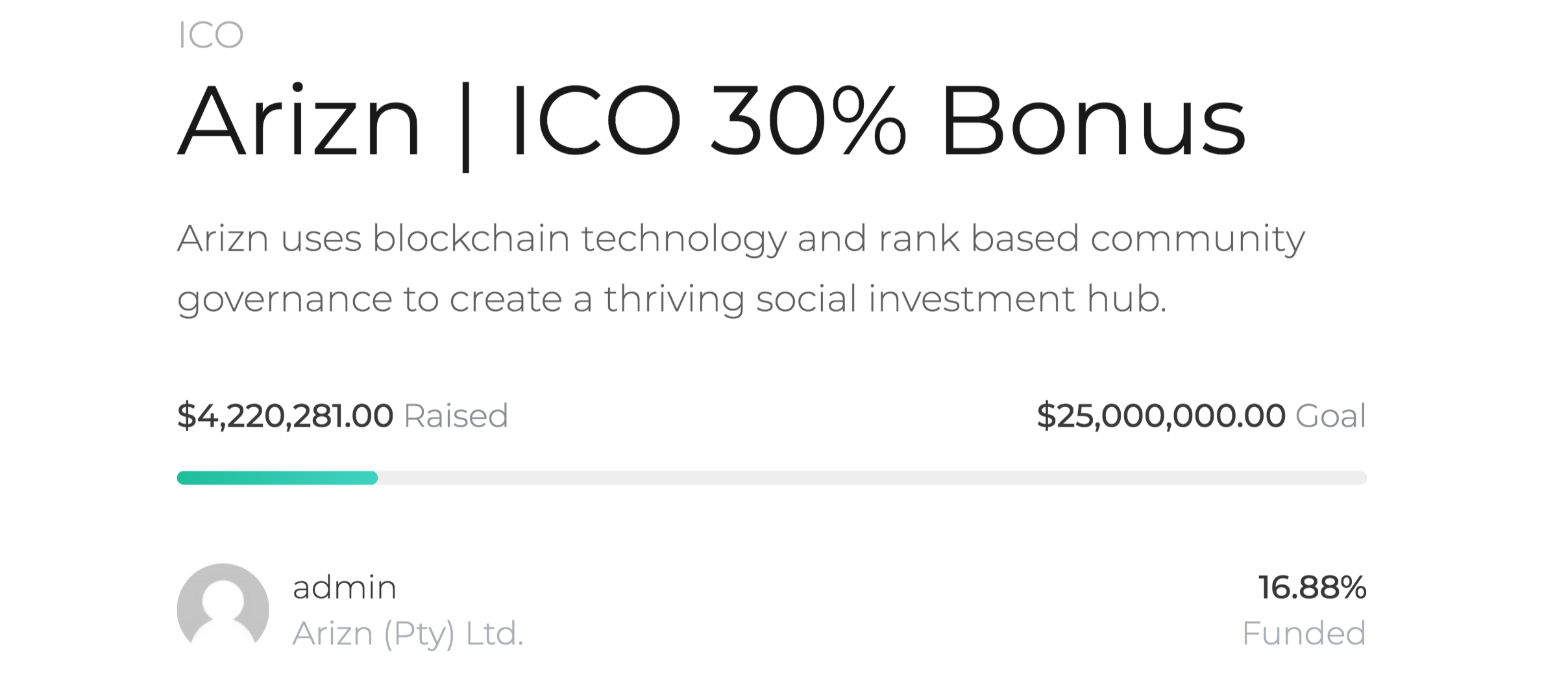This screenshot has width=1568, height=678.
Task: Click "30% Bonus" in the headline
Action: point(977,121)
